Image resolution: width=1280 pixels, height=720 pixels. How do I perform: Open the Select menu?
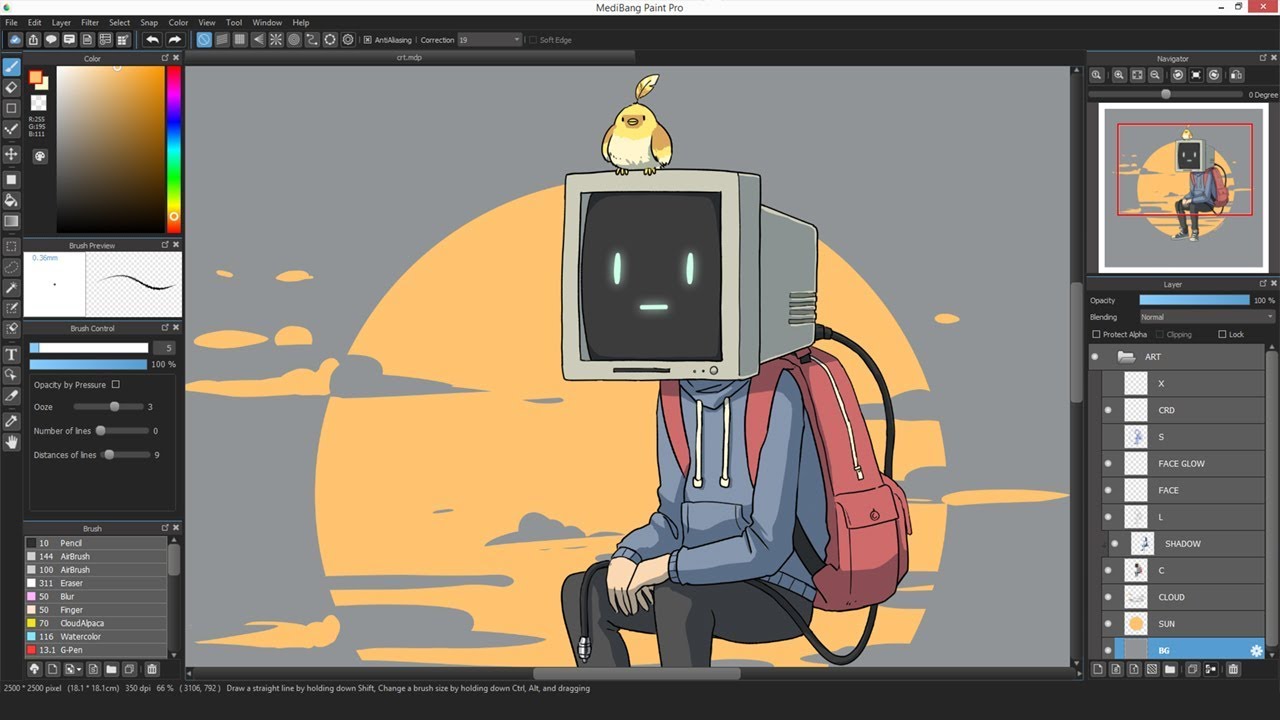click(x=119, y=22)
